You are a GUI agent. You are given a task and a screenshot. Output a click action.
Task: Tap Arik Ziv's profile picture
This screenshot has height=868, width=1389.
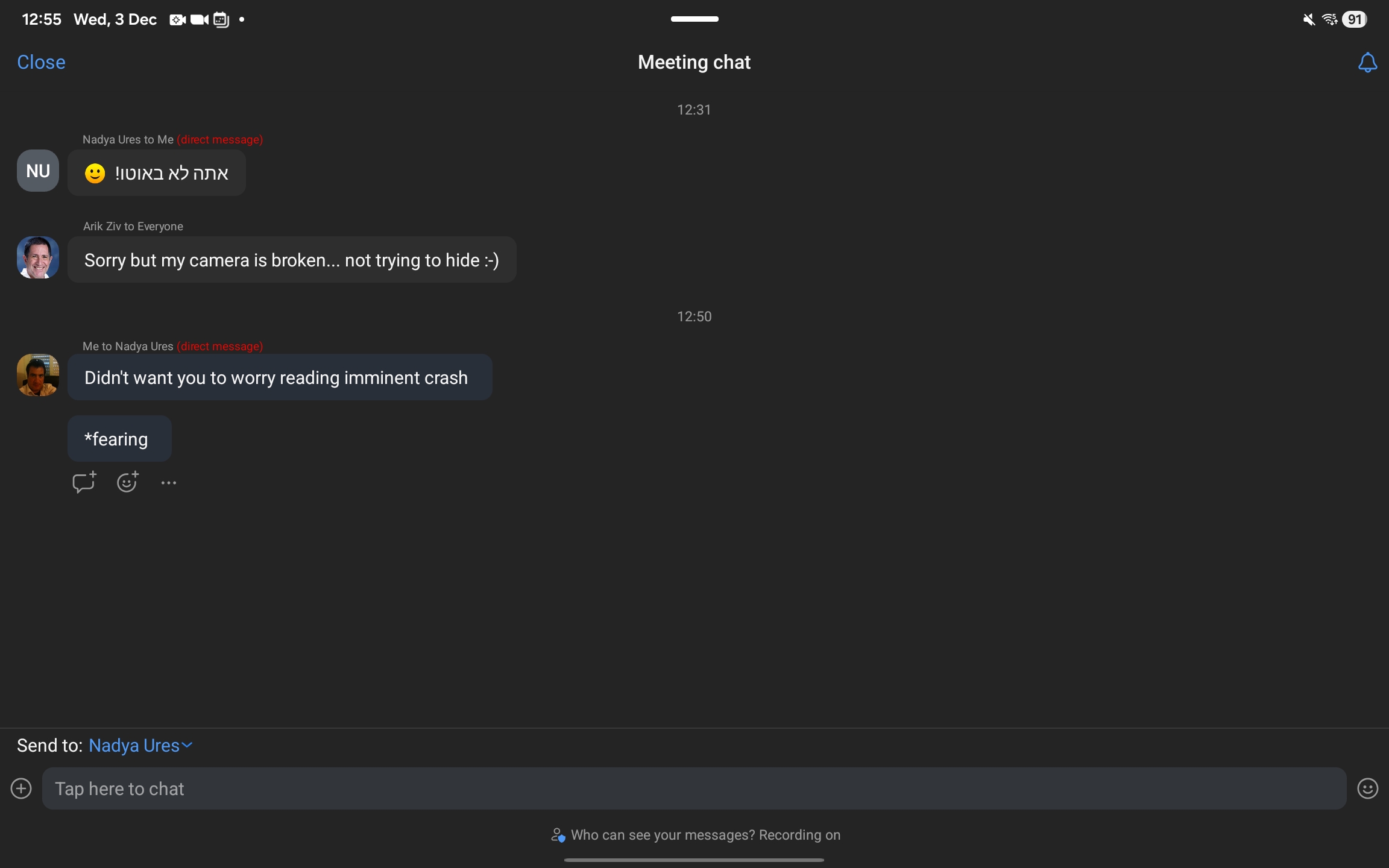coord(38,257)
